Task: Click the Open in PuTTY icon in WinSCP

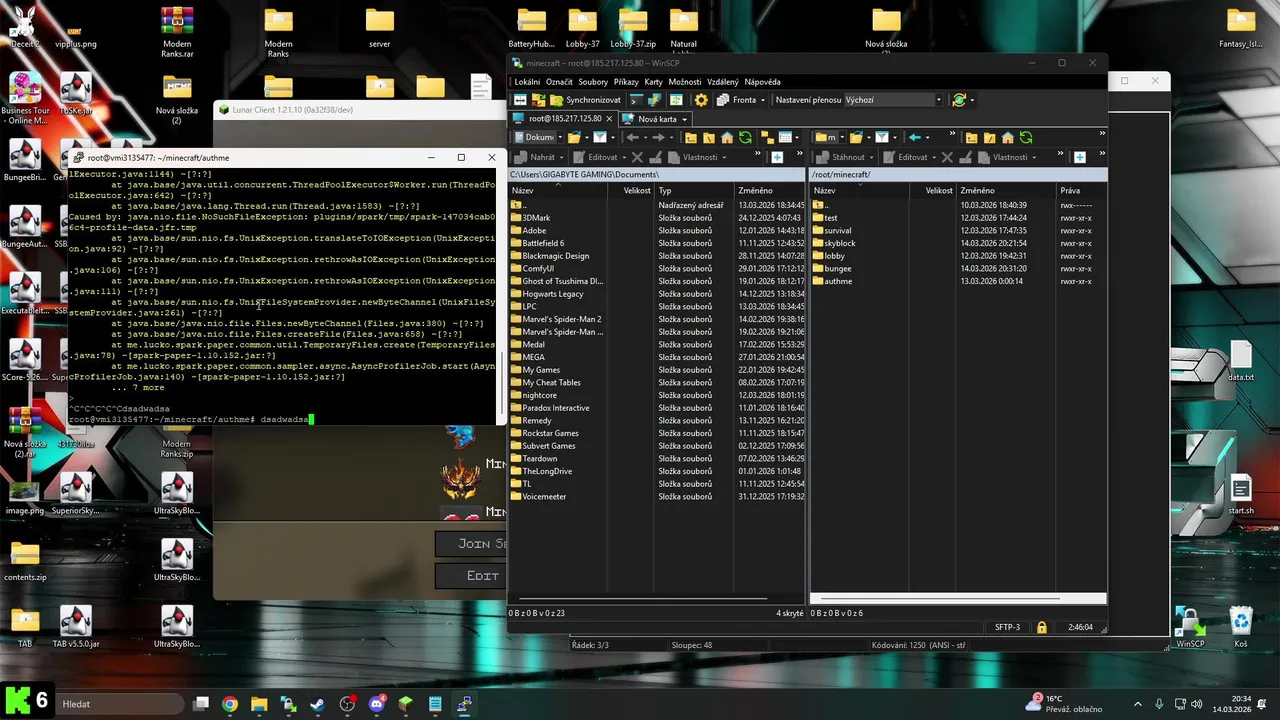Action: click(x=654, y=100)
